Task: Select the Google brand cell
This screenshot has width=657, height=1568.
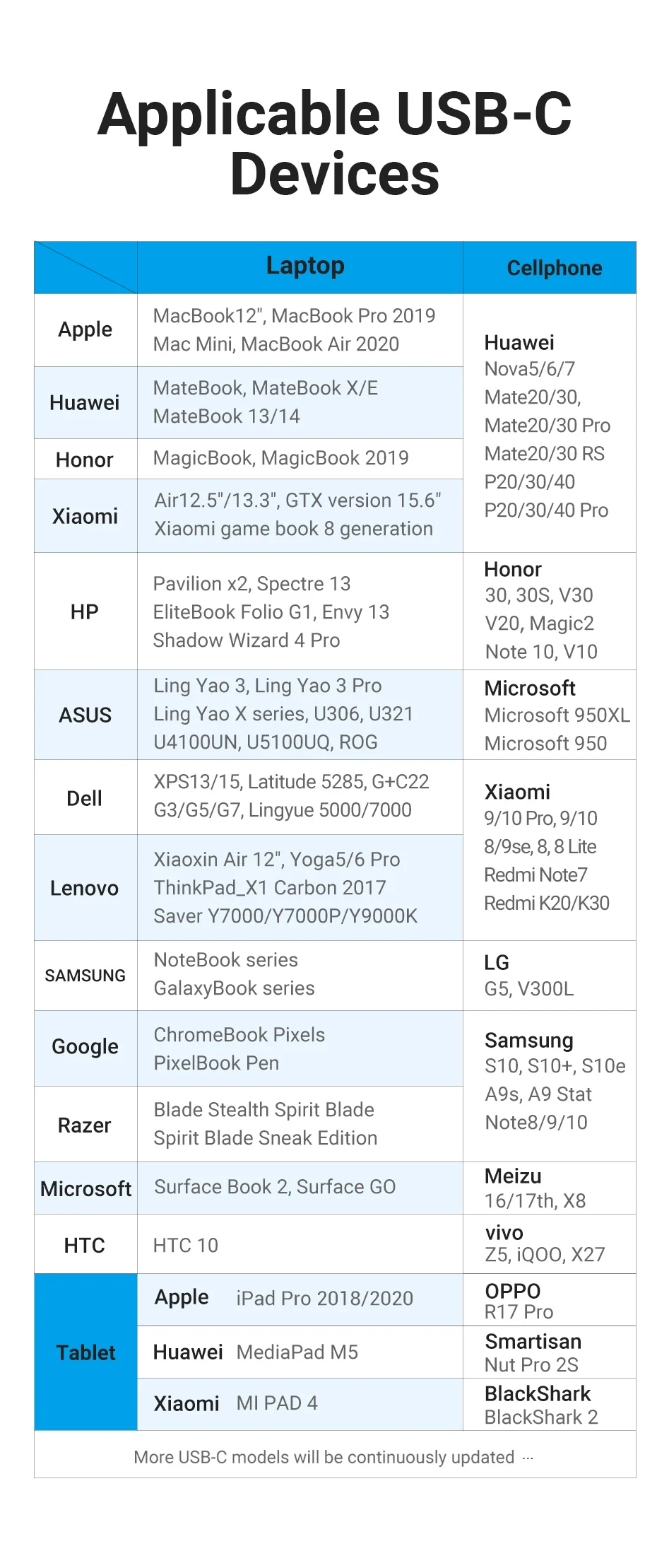Action: click(85, 1046)
